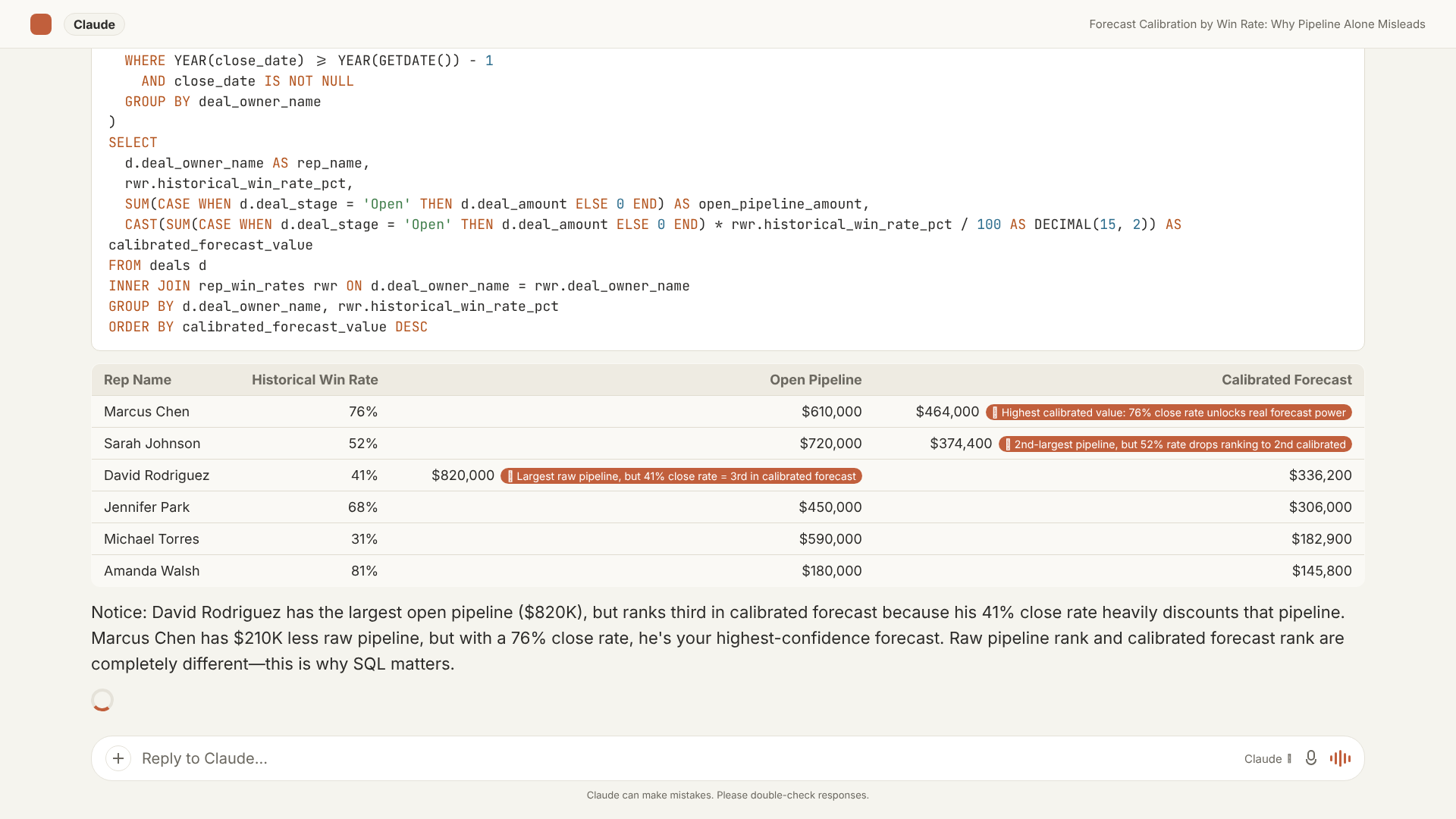Select the Open Pipeline column header
Image resolution: width=1456 pixels, height=819 pixels.
coord(815,380)
